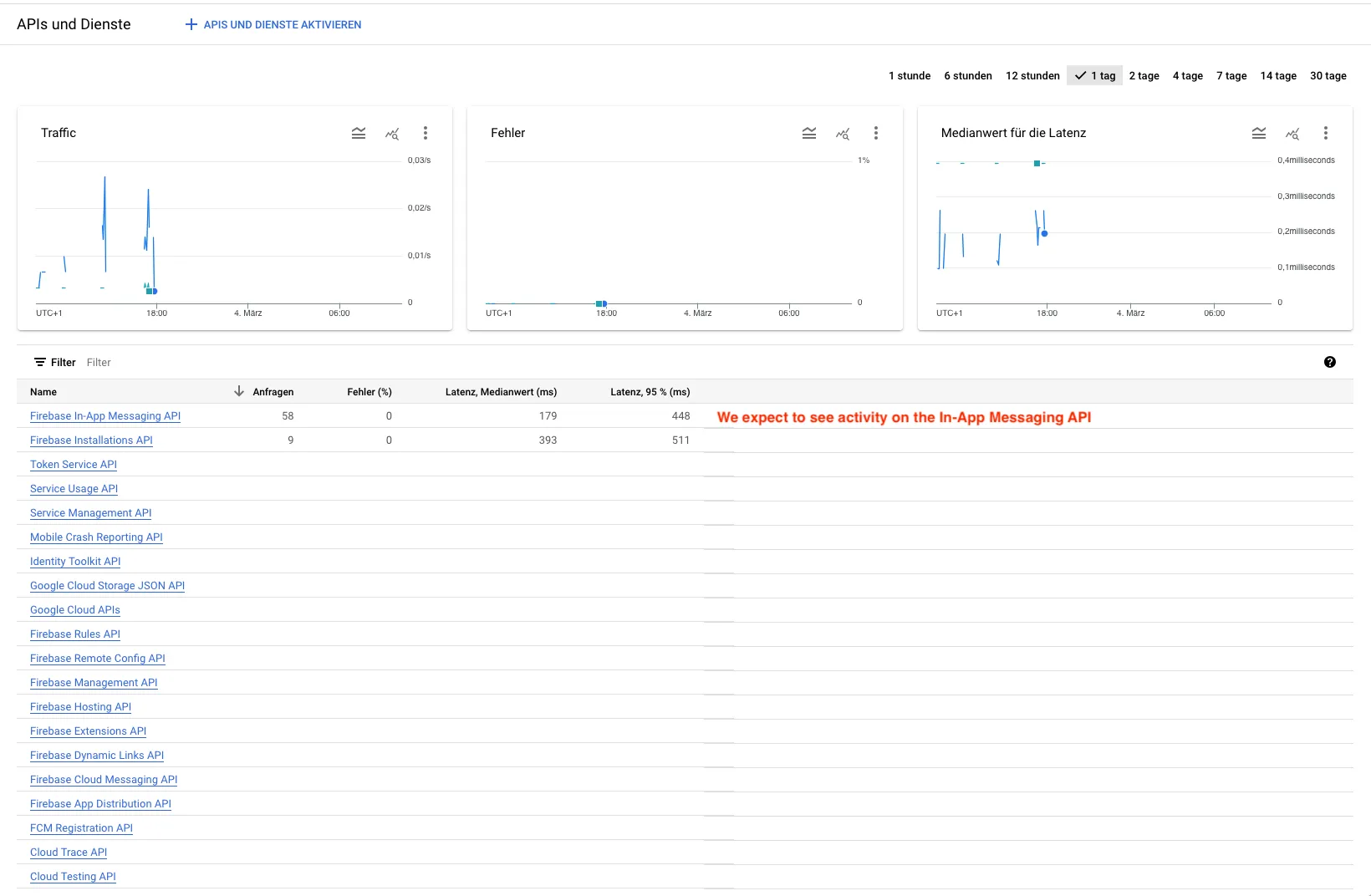Toggle legend icon on Medianwert Latenz chart
This screenshot has width=1371, height=896.
pos(1259,133)
